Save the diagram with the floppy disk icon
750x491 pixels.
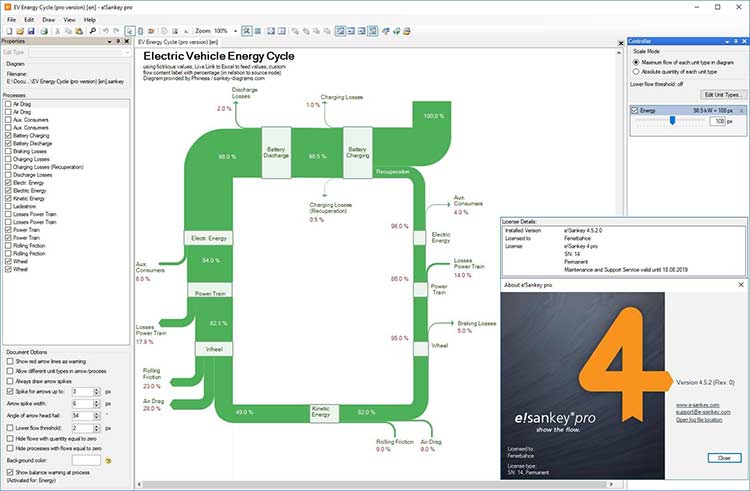pyautogui.click(x=32, y=31)
